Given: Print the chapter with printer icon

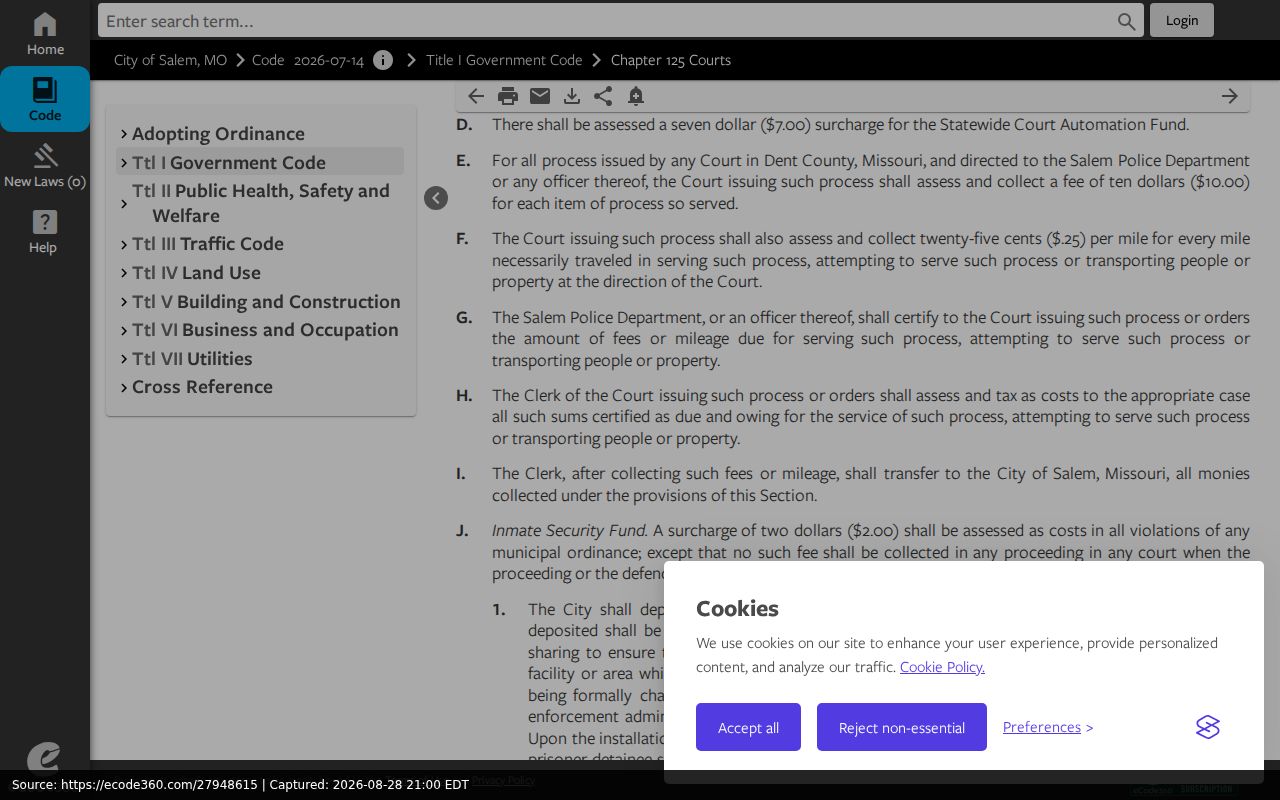Looking at the screenshot, I should [508, 96].
